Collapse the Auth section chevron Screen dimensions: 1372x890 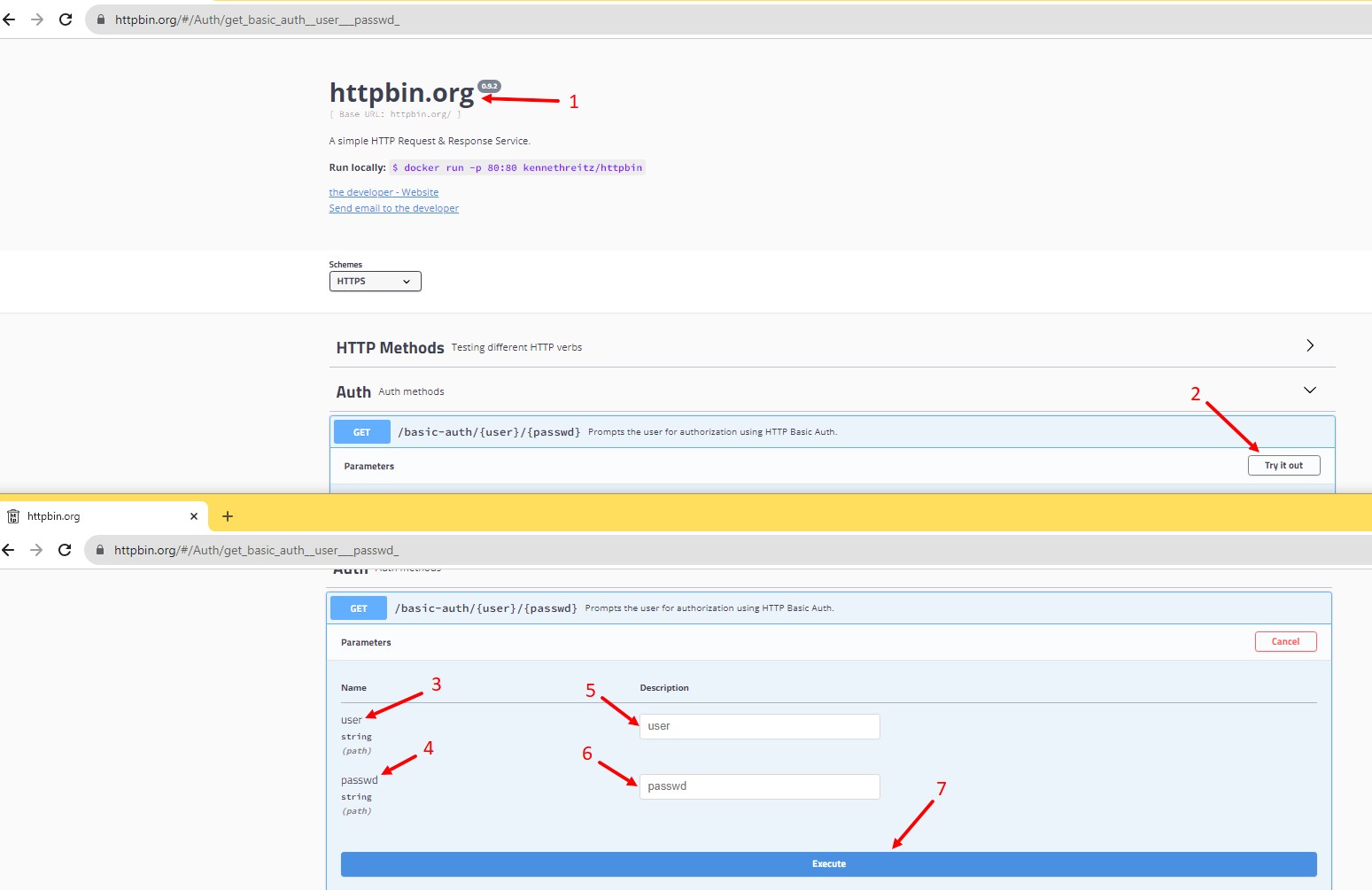(1310, 391)
